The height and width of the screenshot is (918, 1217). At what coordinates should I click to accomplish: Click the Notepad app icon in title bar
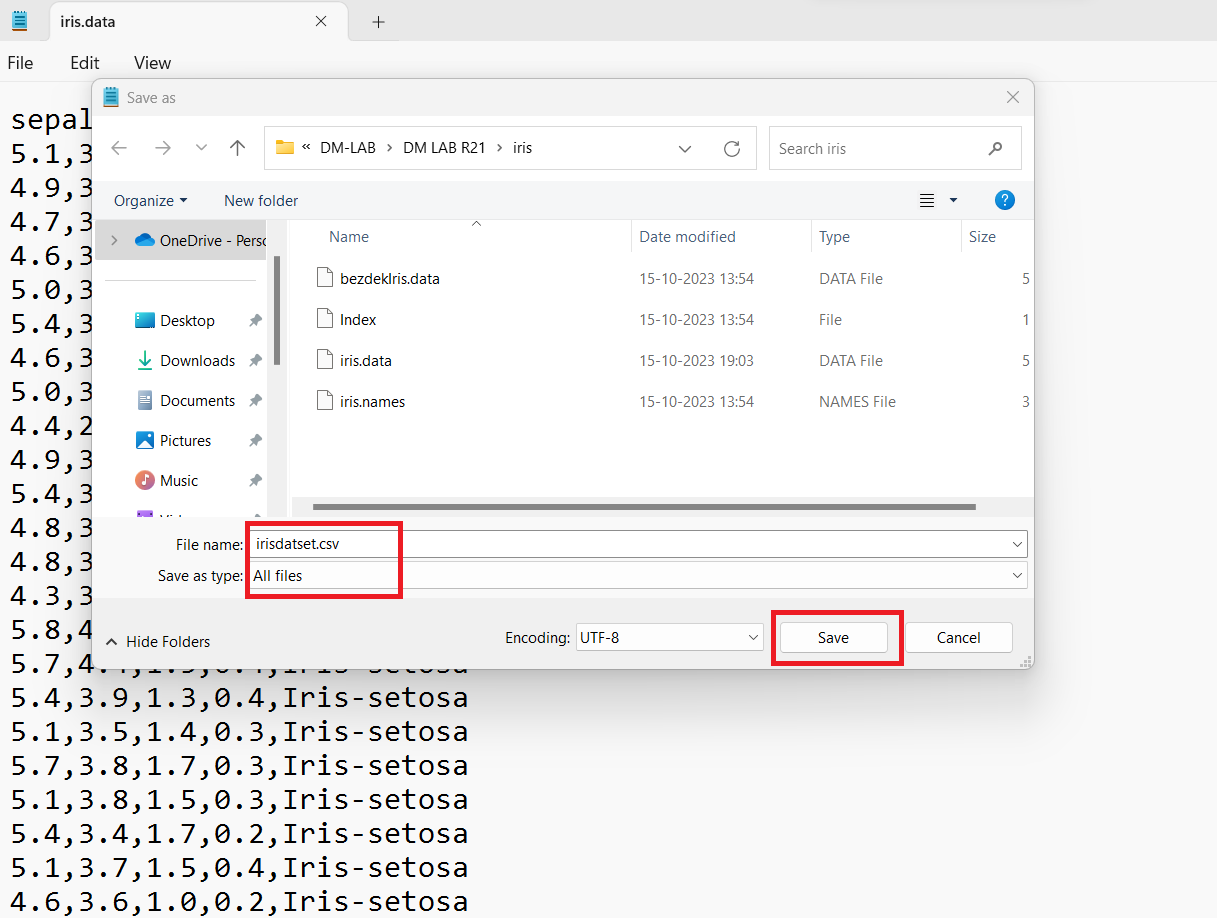coord(20,20)
